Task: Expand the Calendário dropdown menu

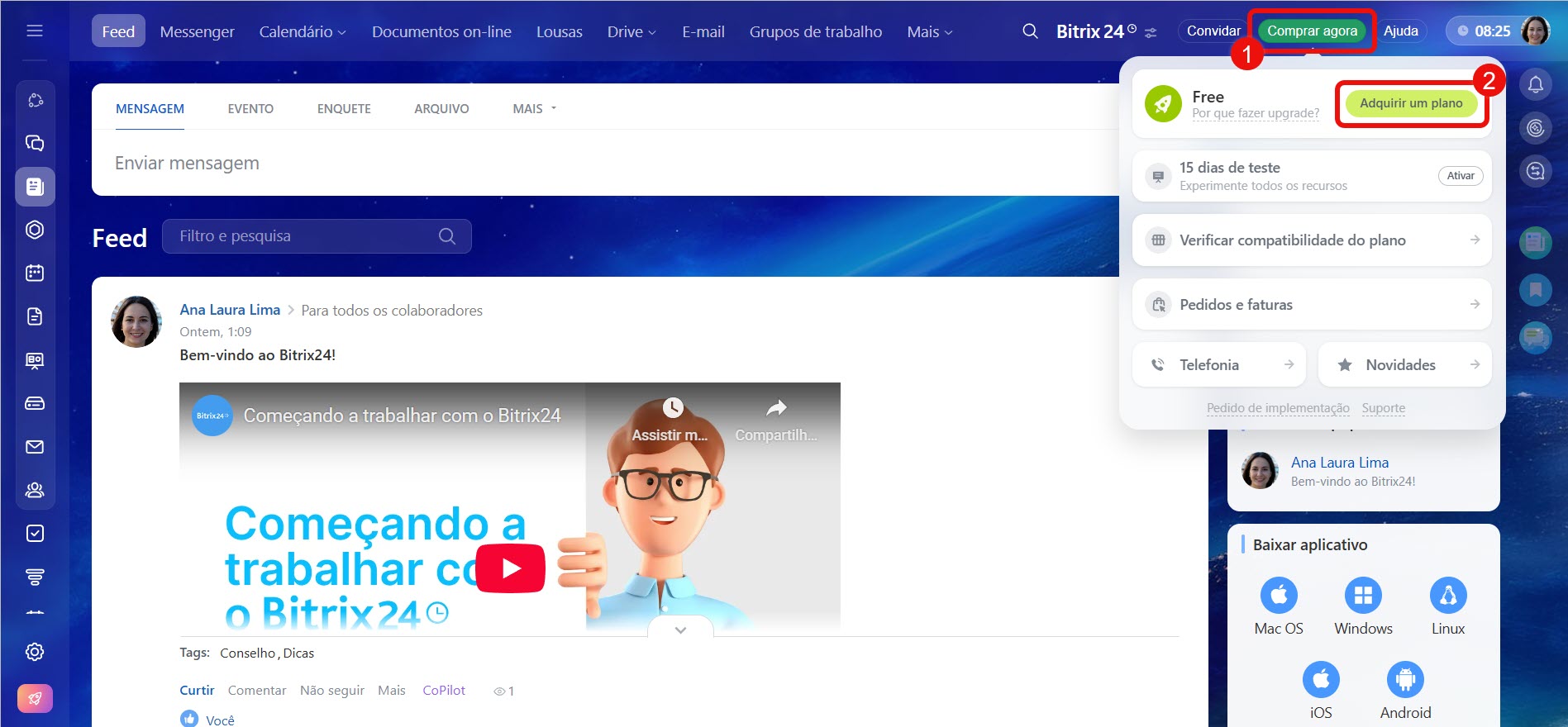Action: click(x=303, y=31)
